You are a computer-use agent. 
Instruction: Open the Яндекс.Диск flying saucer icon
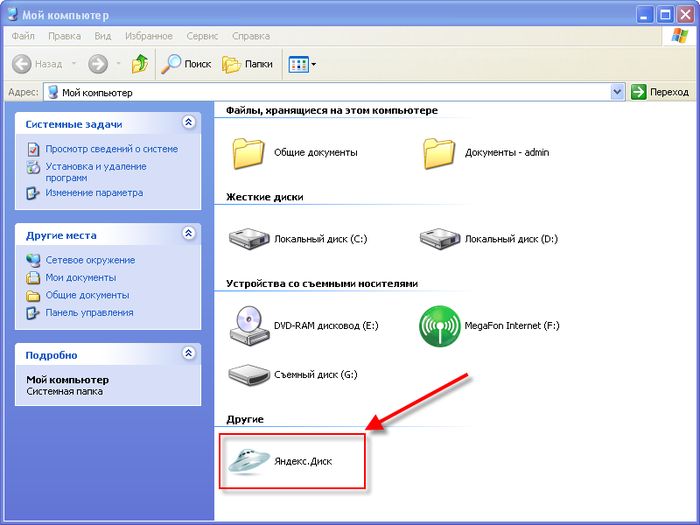tap(248, 462)
